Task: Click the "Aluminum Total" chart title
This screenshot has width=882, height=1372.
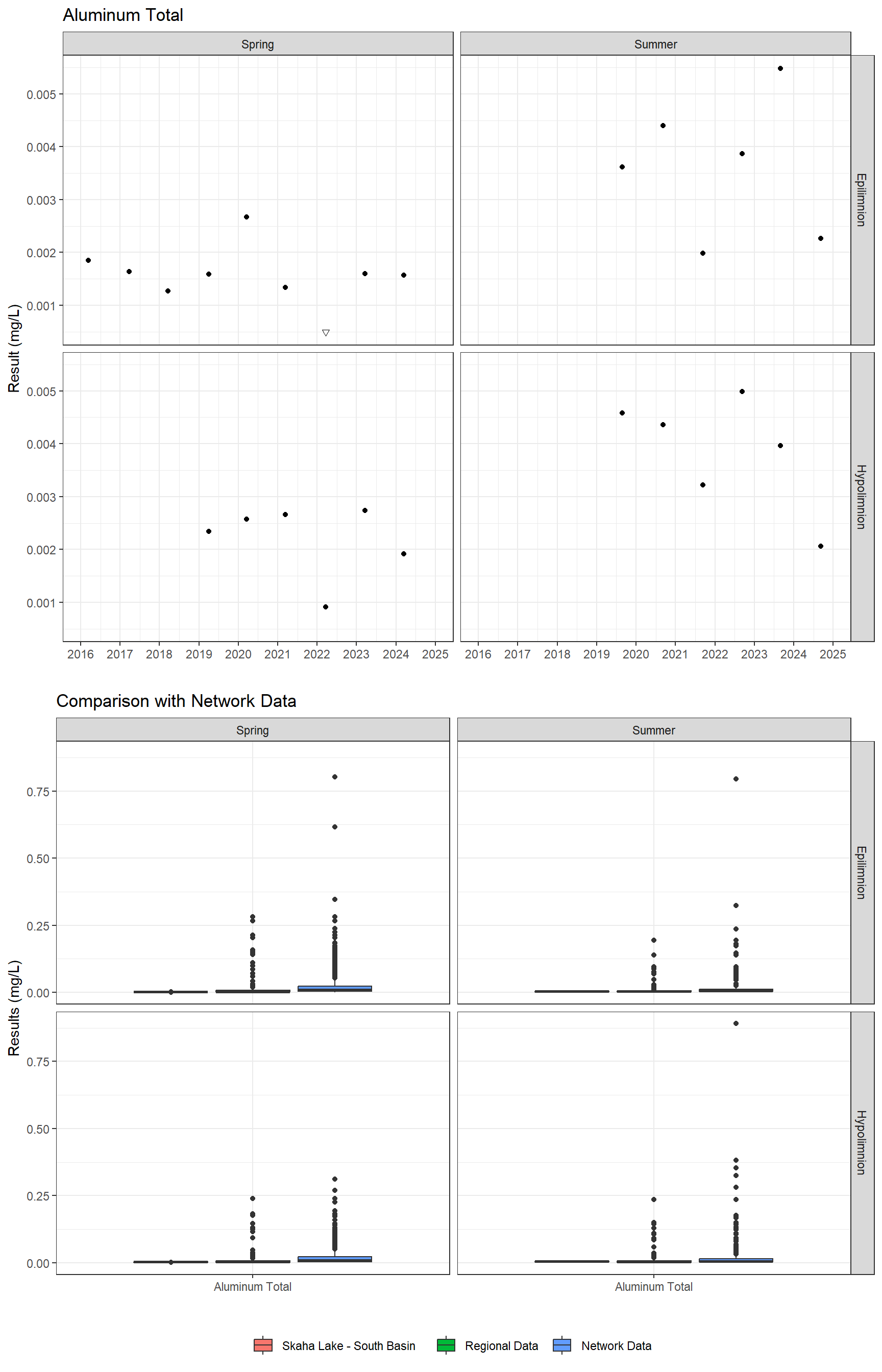Action: [x=122, y=15]
